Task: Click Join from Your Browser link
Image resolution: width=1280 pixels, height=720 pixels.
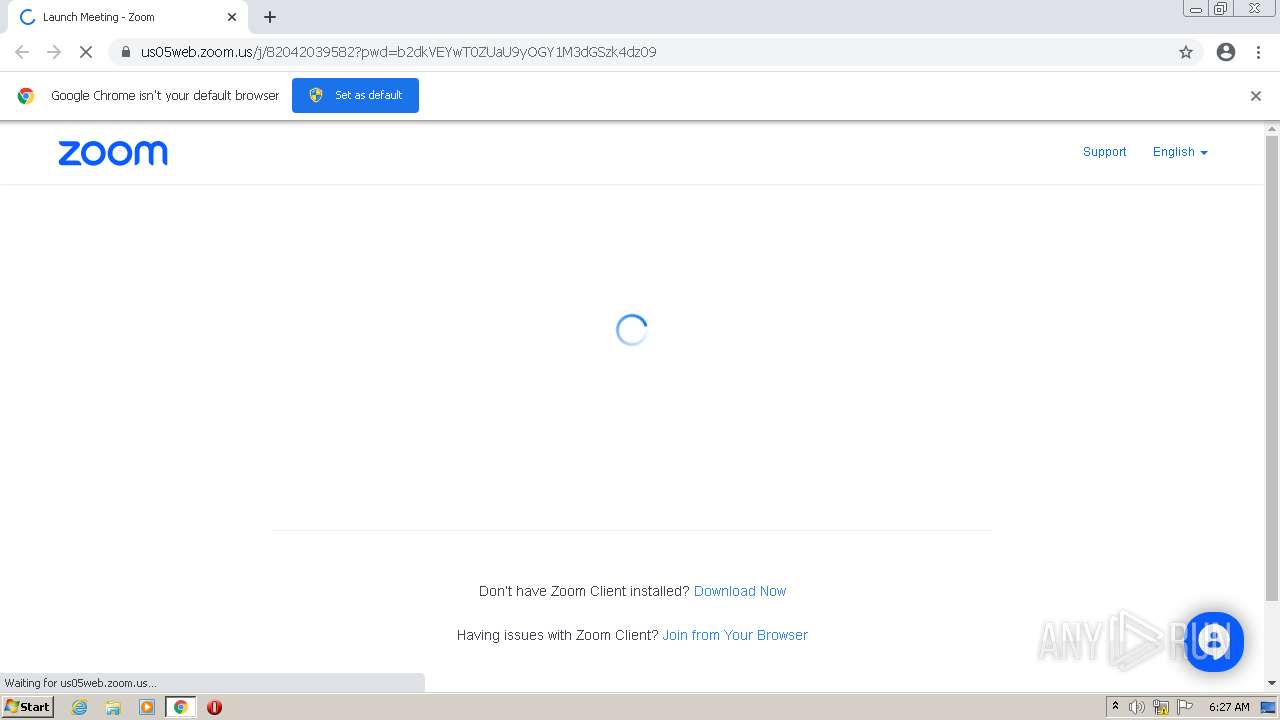Action: pyautogui.click(x=735, y=635)
